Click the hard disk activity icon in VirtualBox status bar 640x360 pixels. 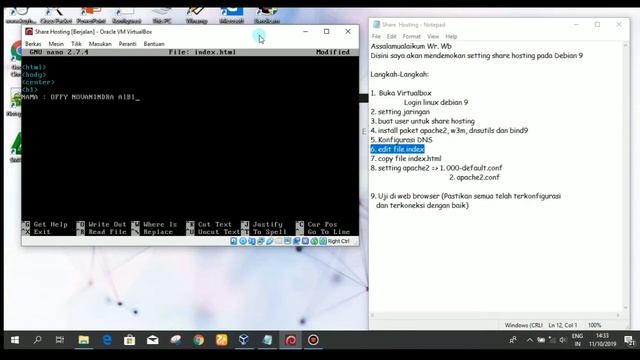pos(233,241)
